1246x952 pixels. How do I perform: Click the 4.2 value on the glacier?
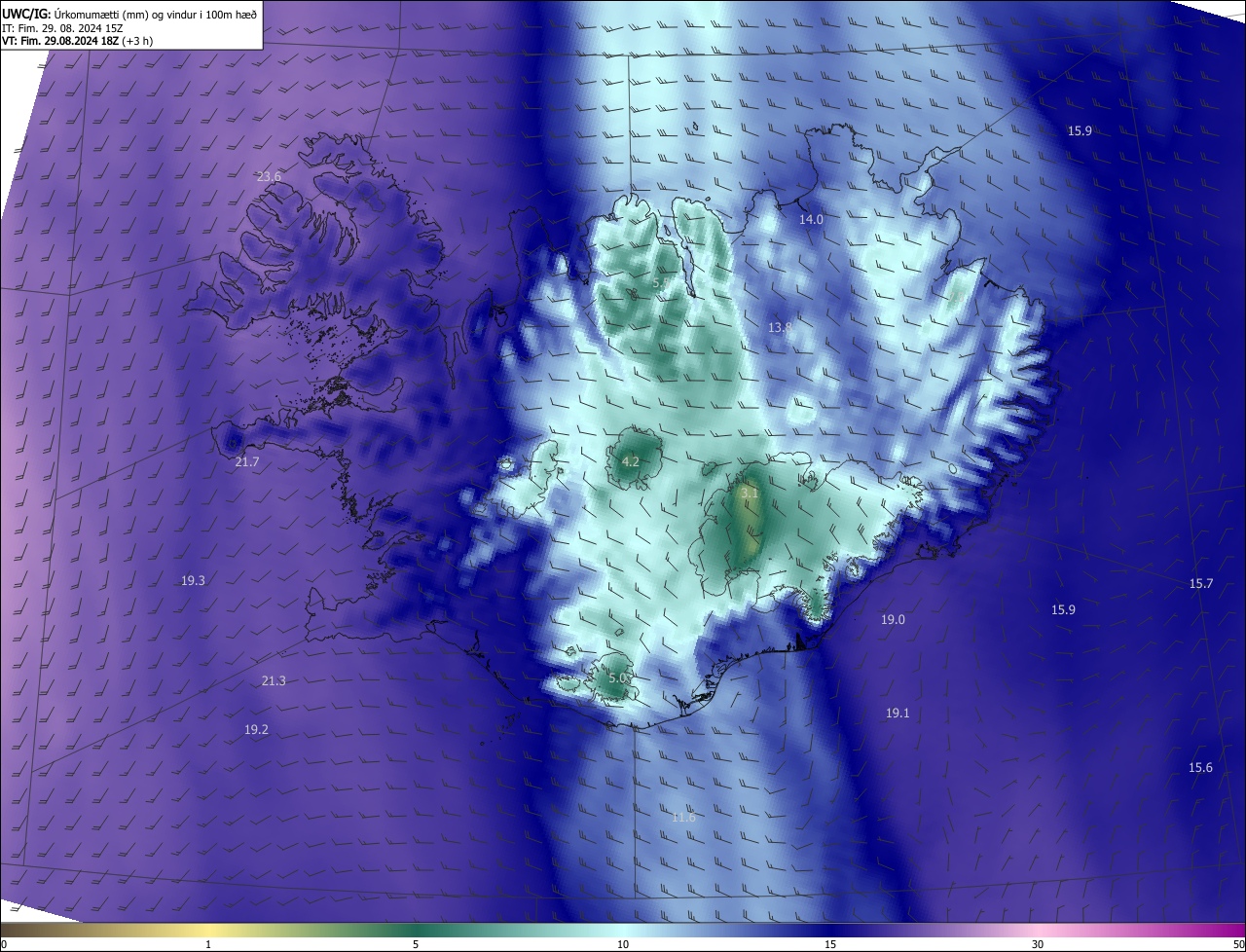630,461
